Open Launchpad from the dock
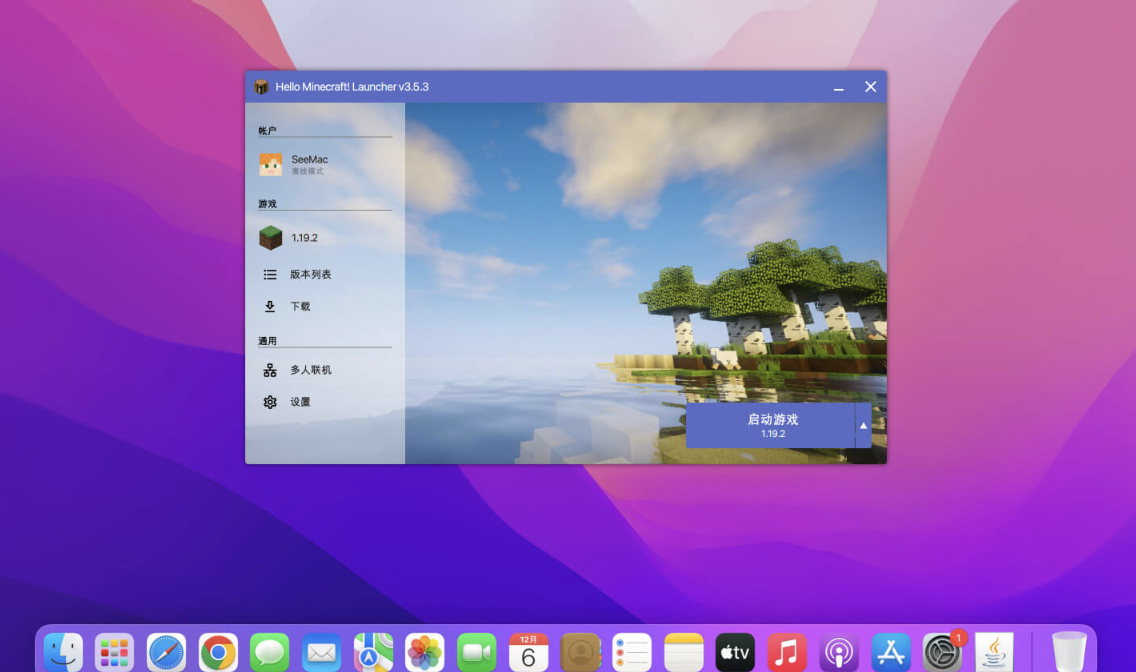Image resolution: width=1136 pixels, height=672 pixels. (x=114, y=652)
